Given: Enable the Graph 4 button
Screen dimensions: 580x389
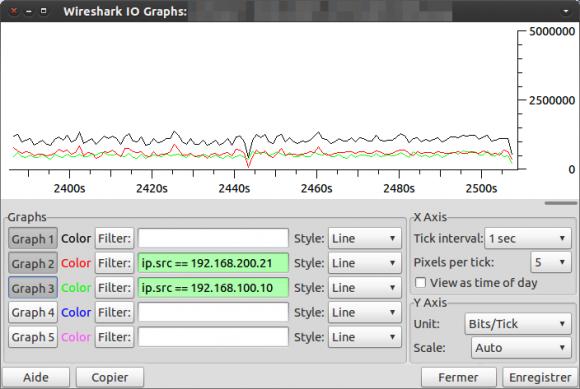Looking at the screenshot, I should point(33,312).
